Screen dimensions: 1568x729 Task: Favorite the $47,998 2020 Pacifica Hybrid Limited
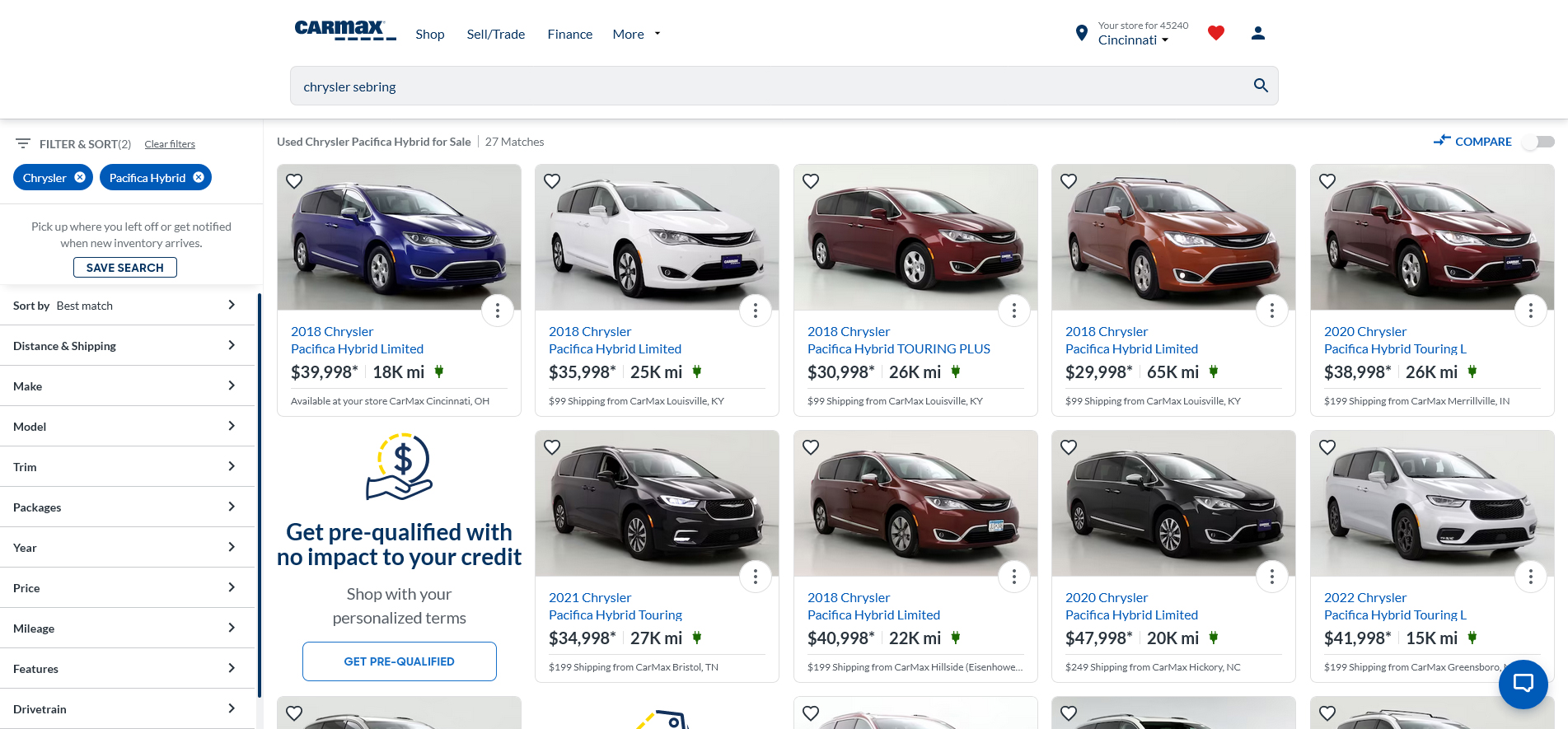1069,447
